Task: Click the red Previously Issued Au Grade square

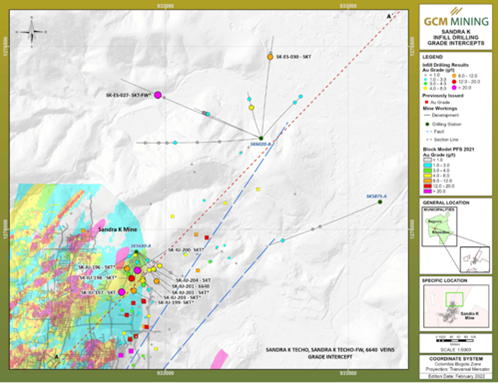Action: tap(426, 102)
